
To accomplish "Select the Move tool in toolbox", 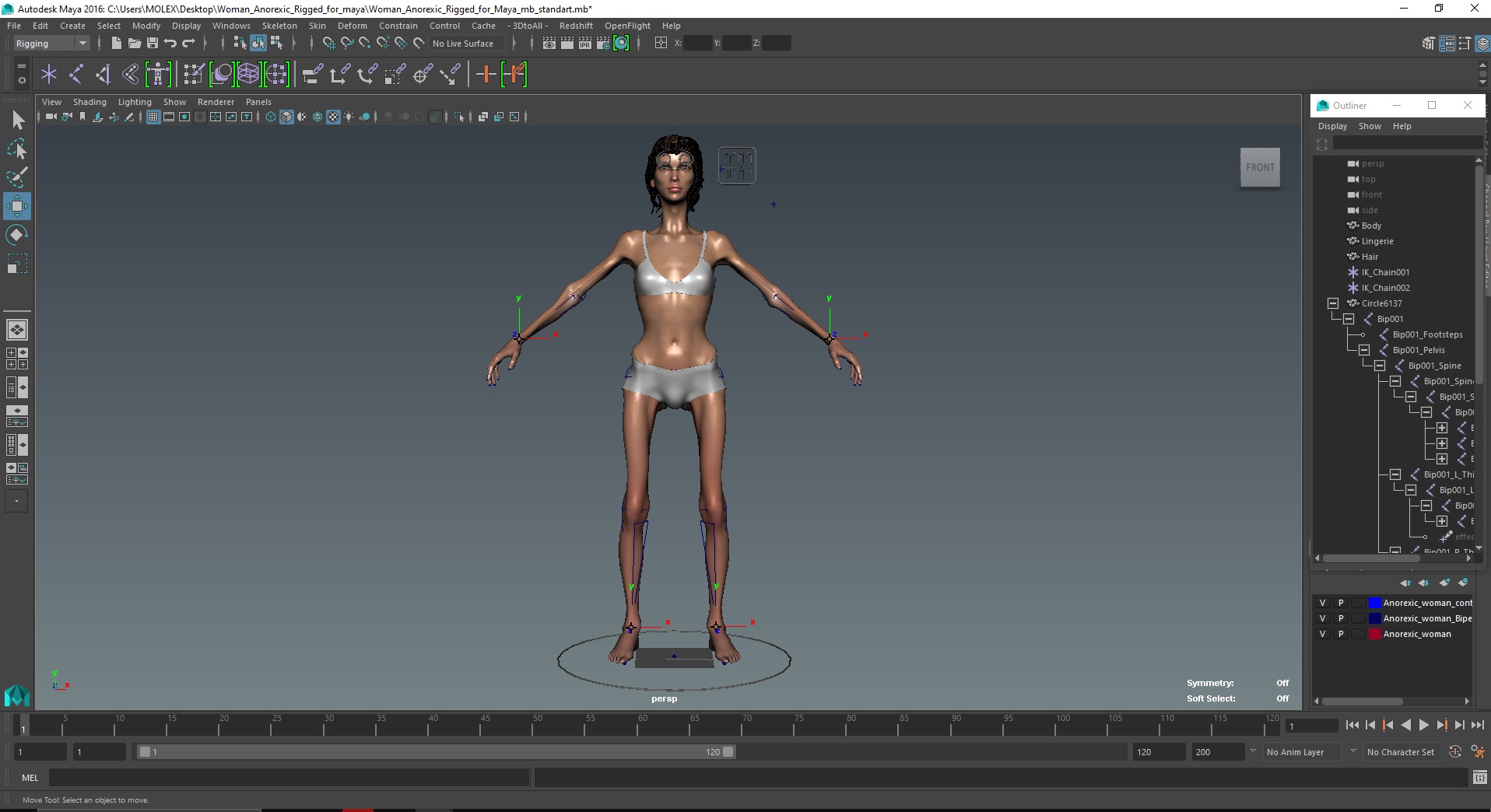I will click(x=16, y=206).
